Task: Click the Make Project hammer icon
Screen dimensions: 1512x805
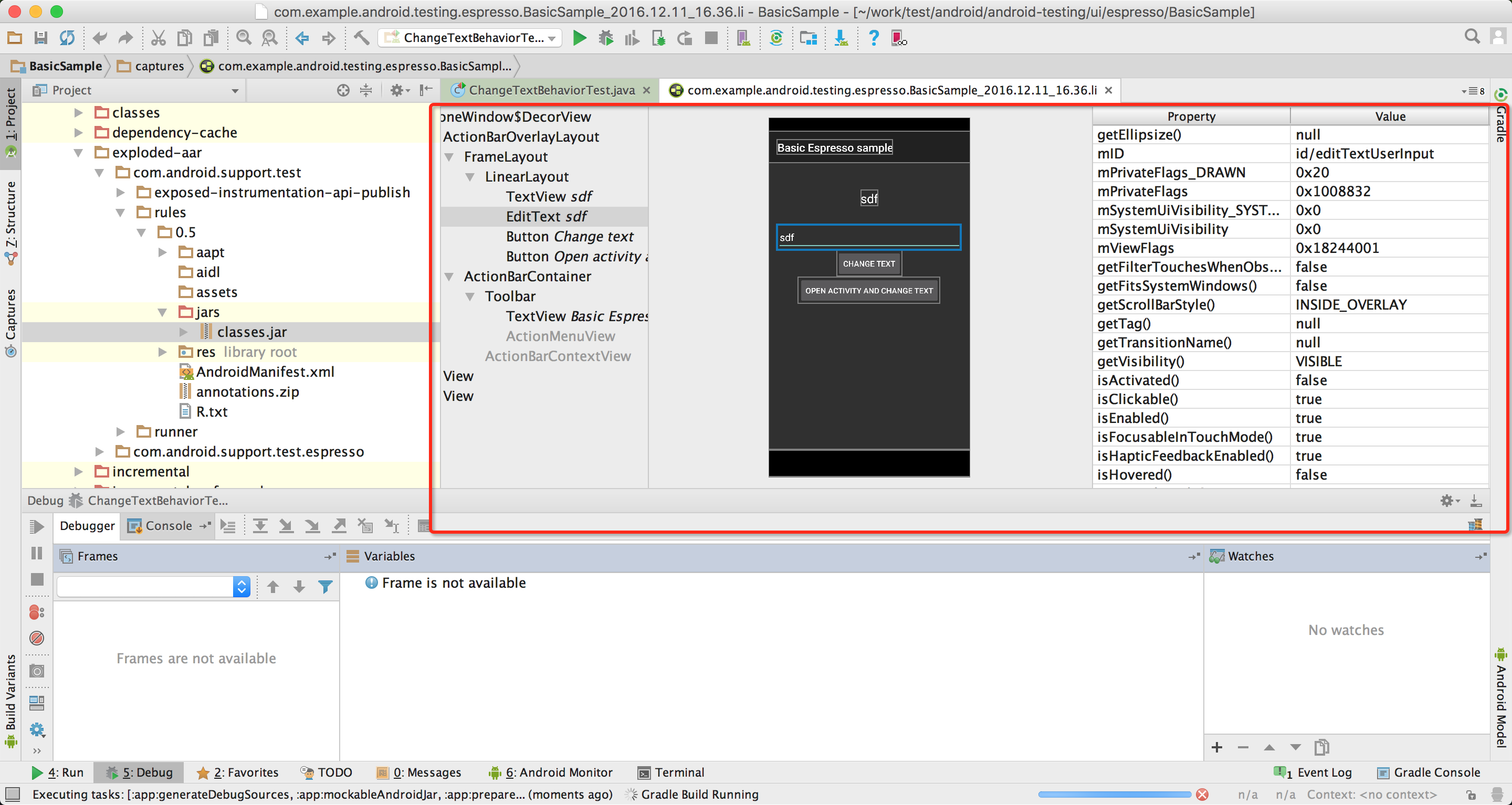Action: tap(362, 38)
